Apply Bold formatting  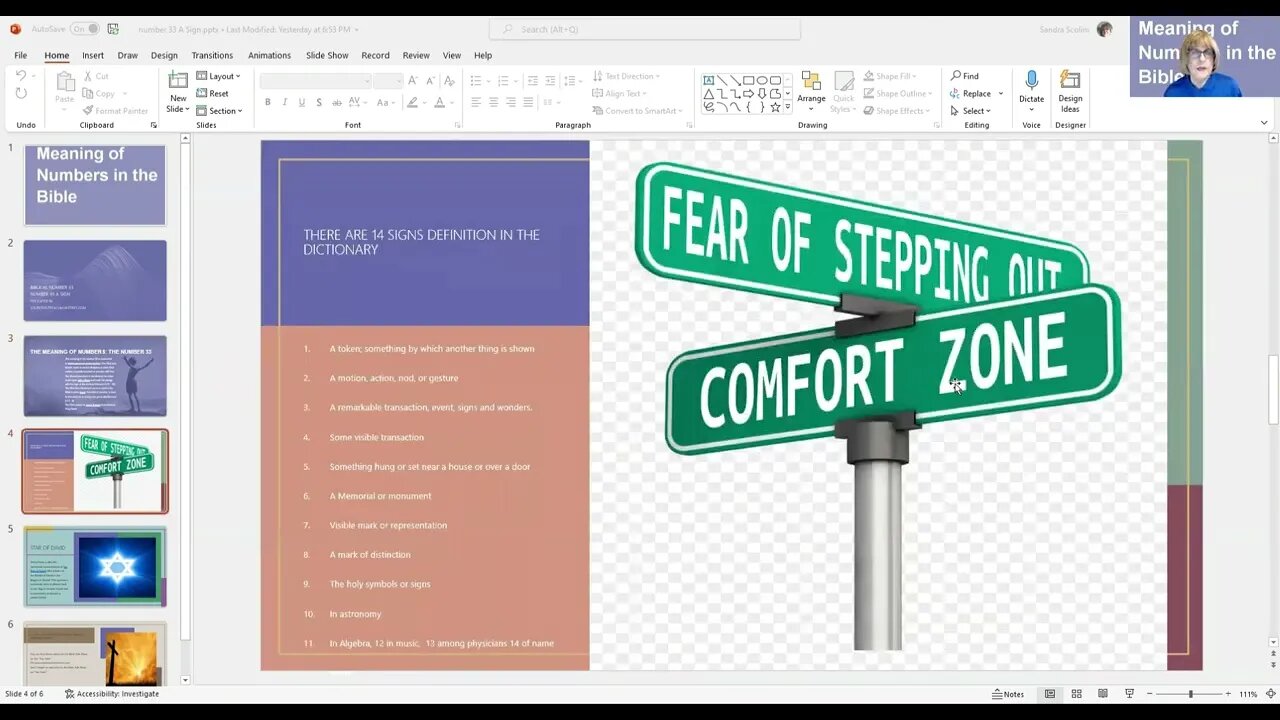[x=267, y=102]
